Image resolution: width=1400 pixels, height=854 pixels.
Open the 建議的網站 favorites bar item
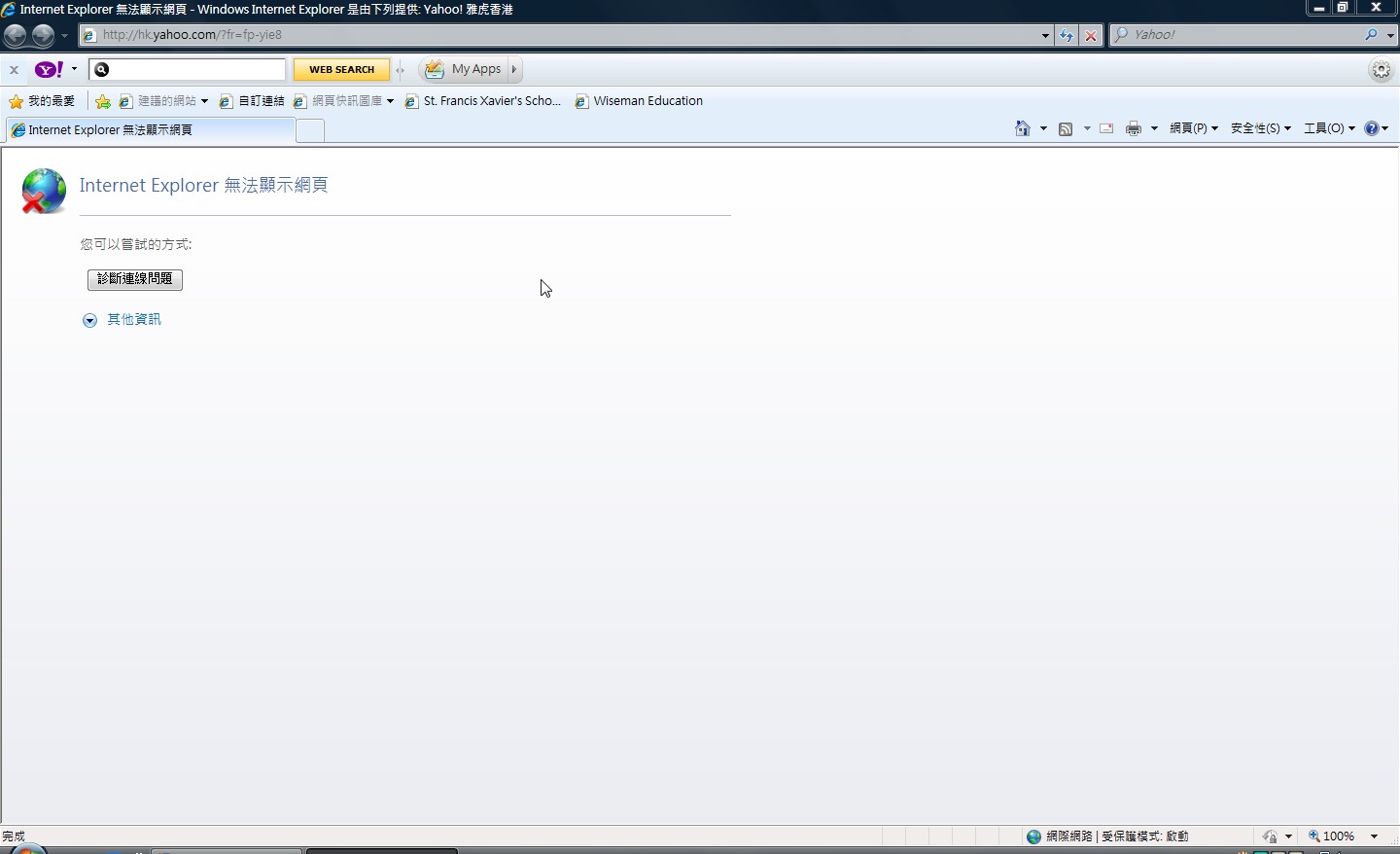[163, 101]
